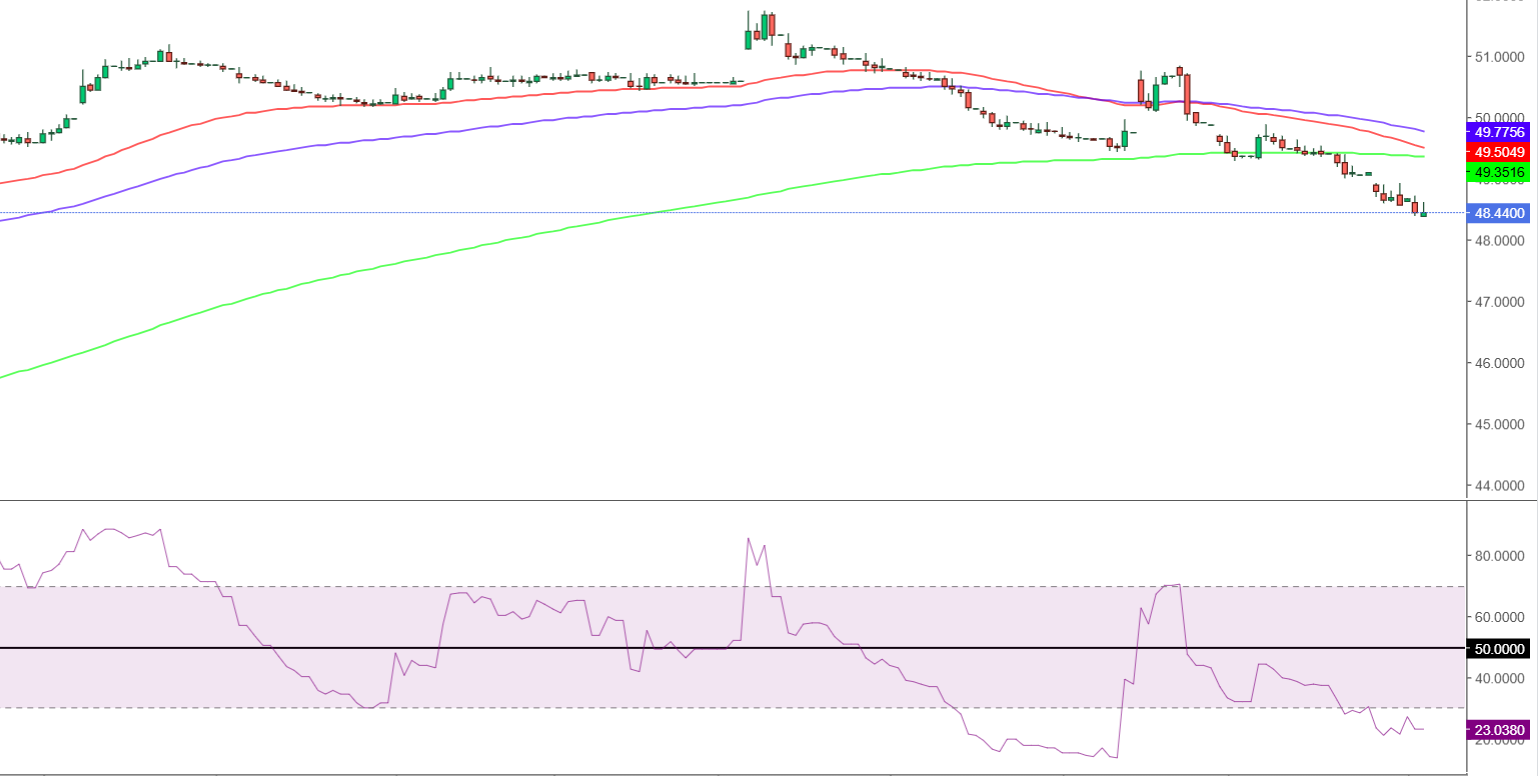
Task: Select the dotted blue current price line
Action: (x=732, y=213)
